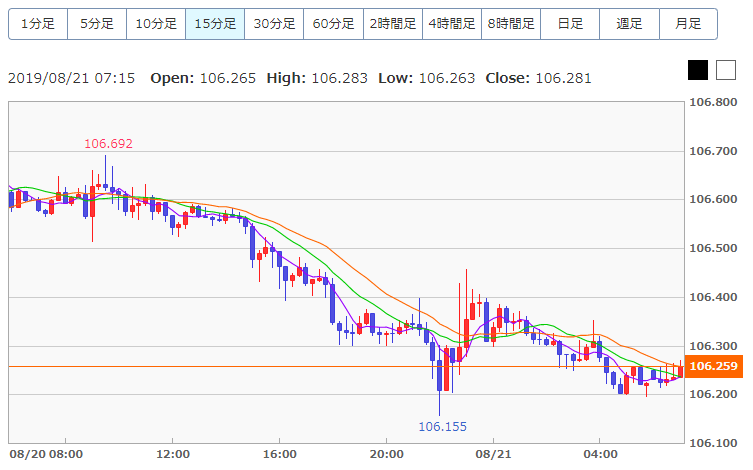
Task: Click the 106.800 price axis label
Action: [713, 102]
